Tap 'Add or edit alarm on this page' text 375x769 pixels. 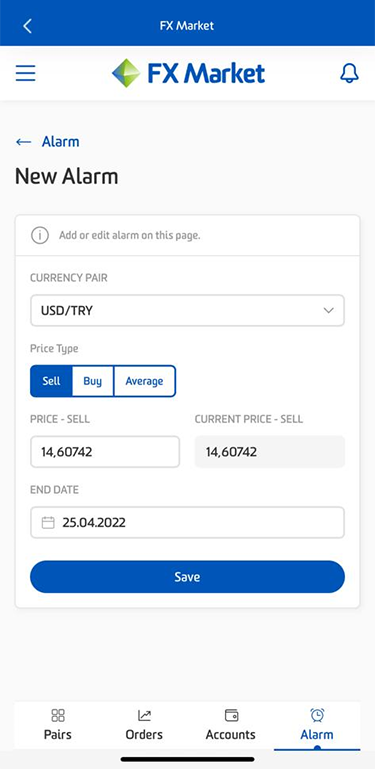(130, 235)
